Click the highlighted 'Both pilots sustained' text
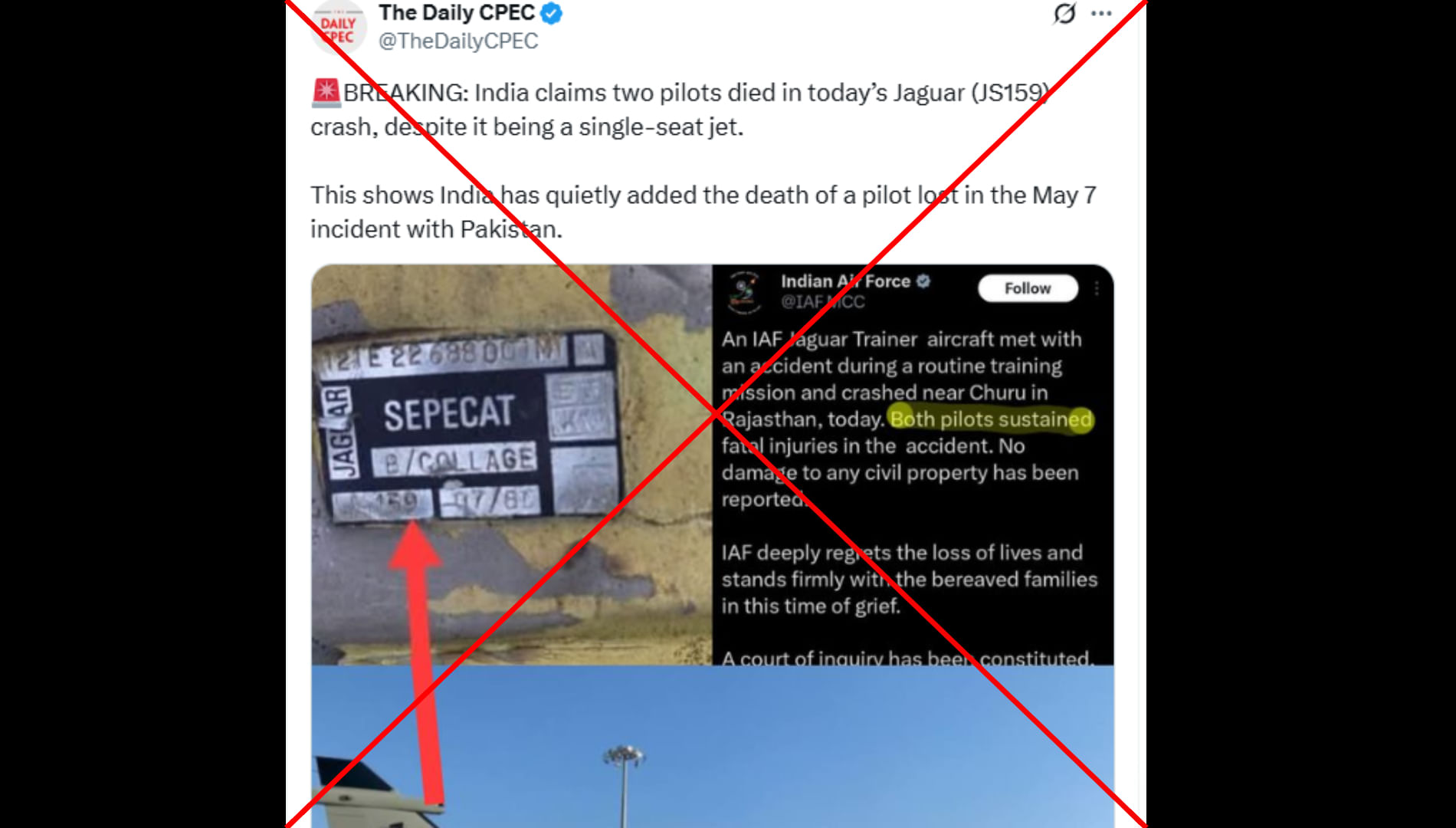 [x=990, y=419]
